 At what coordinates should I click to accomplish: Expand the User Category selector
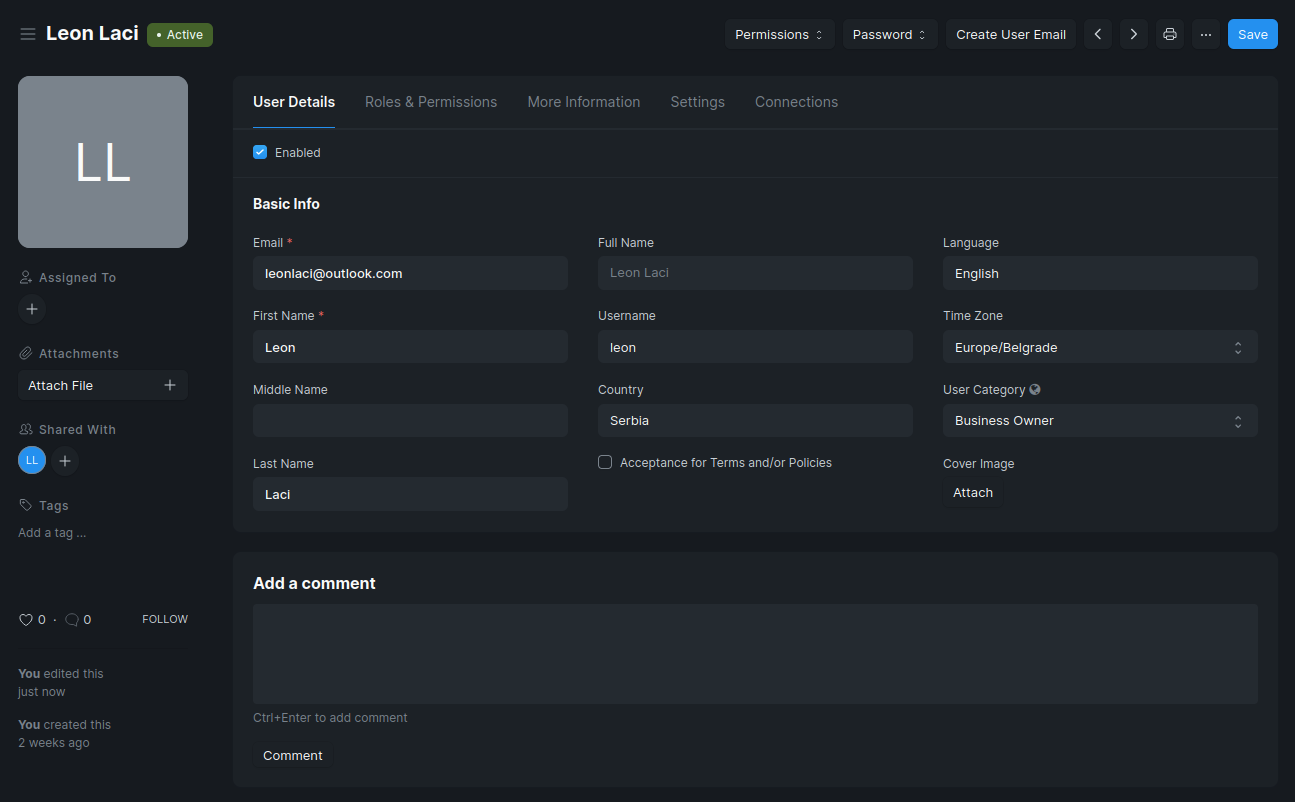click(x=1099, y=421)
